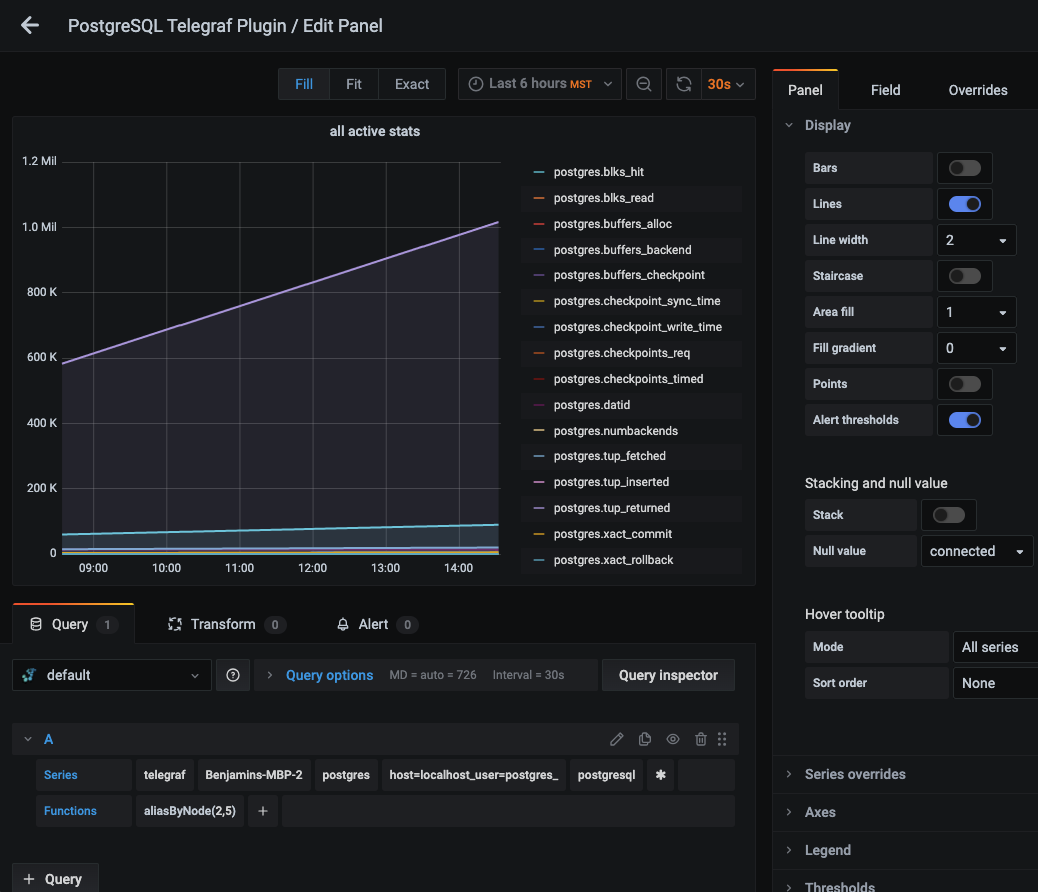Image resolution: width=1038 pixels, height=892 pixels.
Task: Toggle visibility of query A
Action: pyautogui.click(x=673, y=739)
